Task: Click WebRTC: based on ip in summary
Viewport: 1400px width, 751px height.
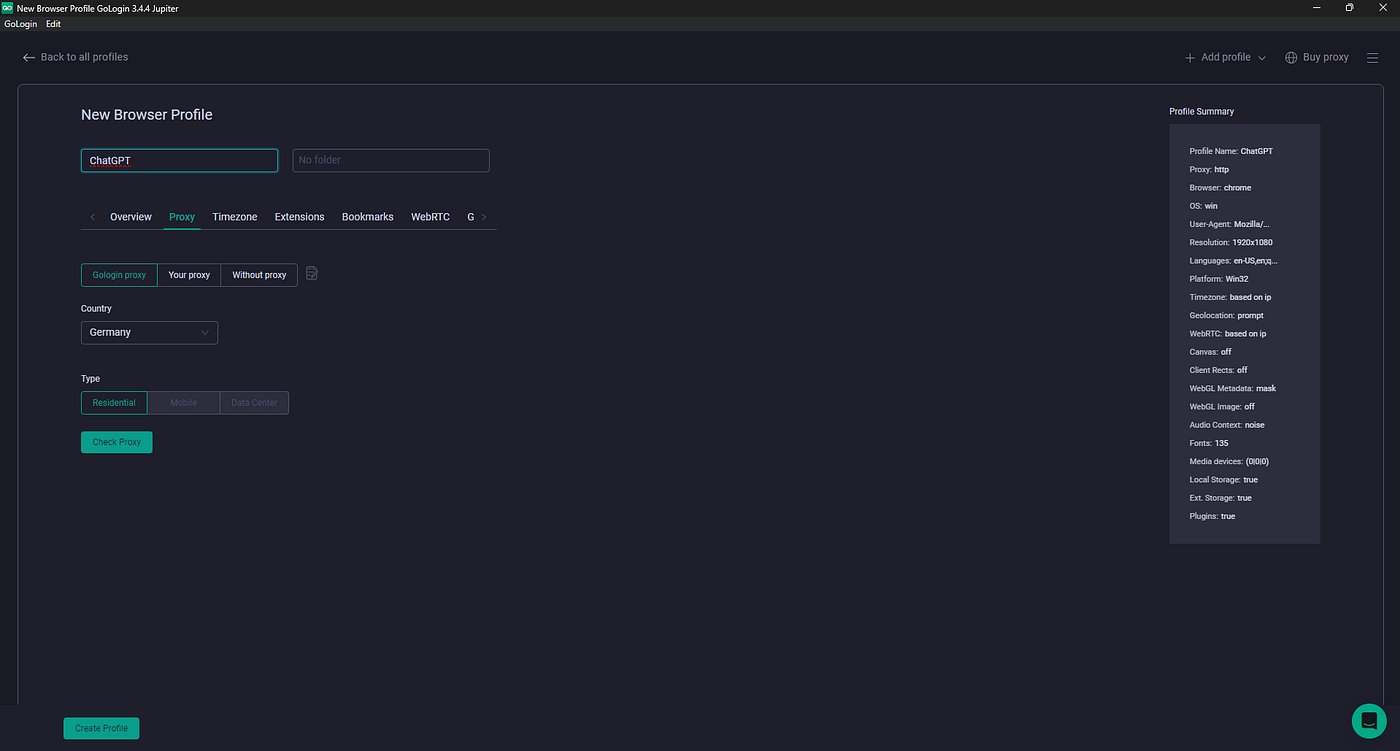Action: [x=1228, y=334]
